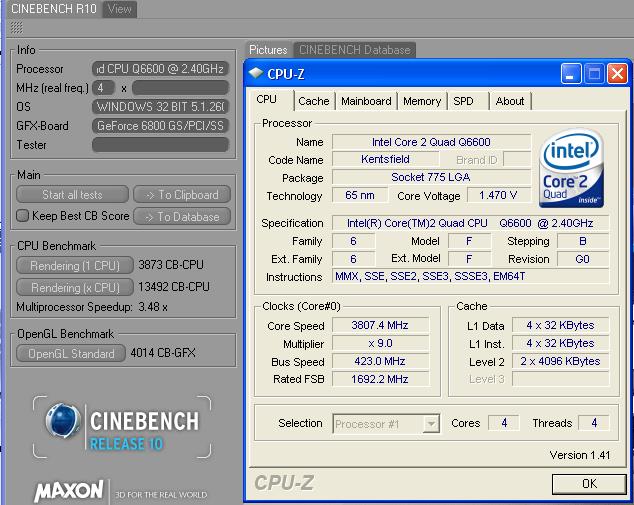Click the Threads value 4
634x505 pixels.
[594, 423]
